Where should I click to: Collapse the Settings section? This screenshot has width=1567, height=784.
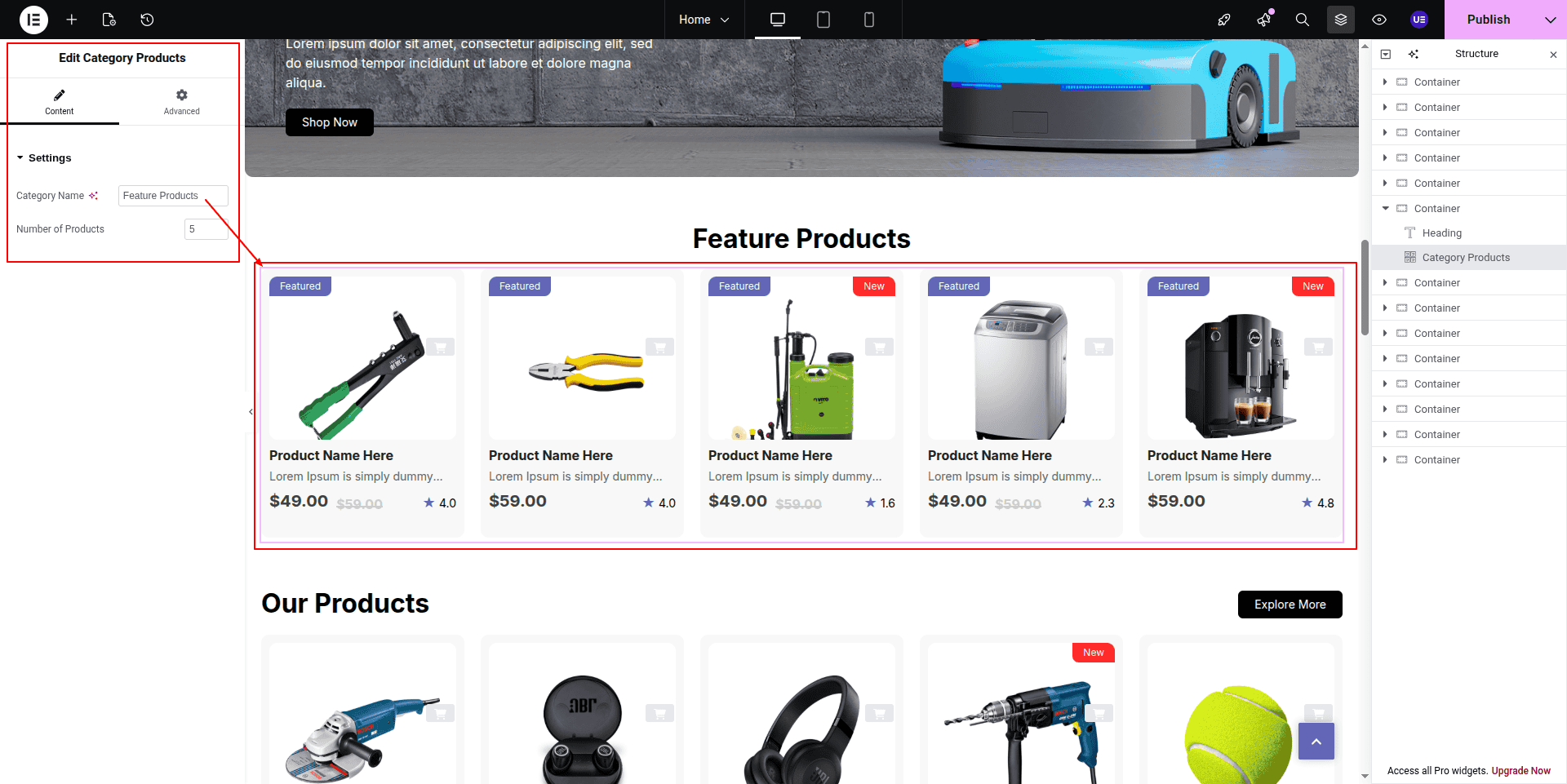point(44,158)
